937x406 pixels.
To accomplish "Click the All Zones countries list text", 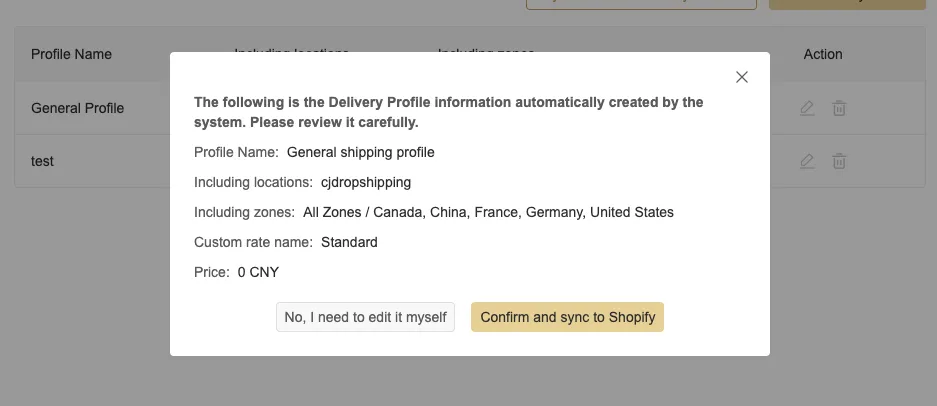I will click(x=488, y=212).
